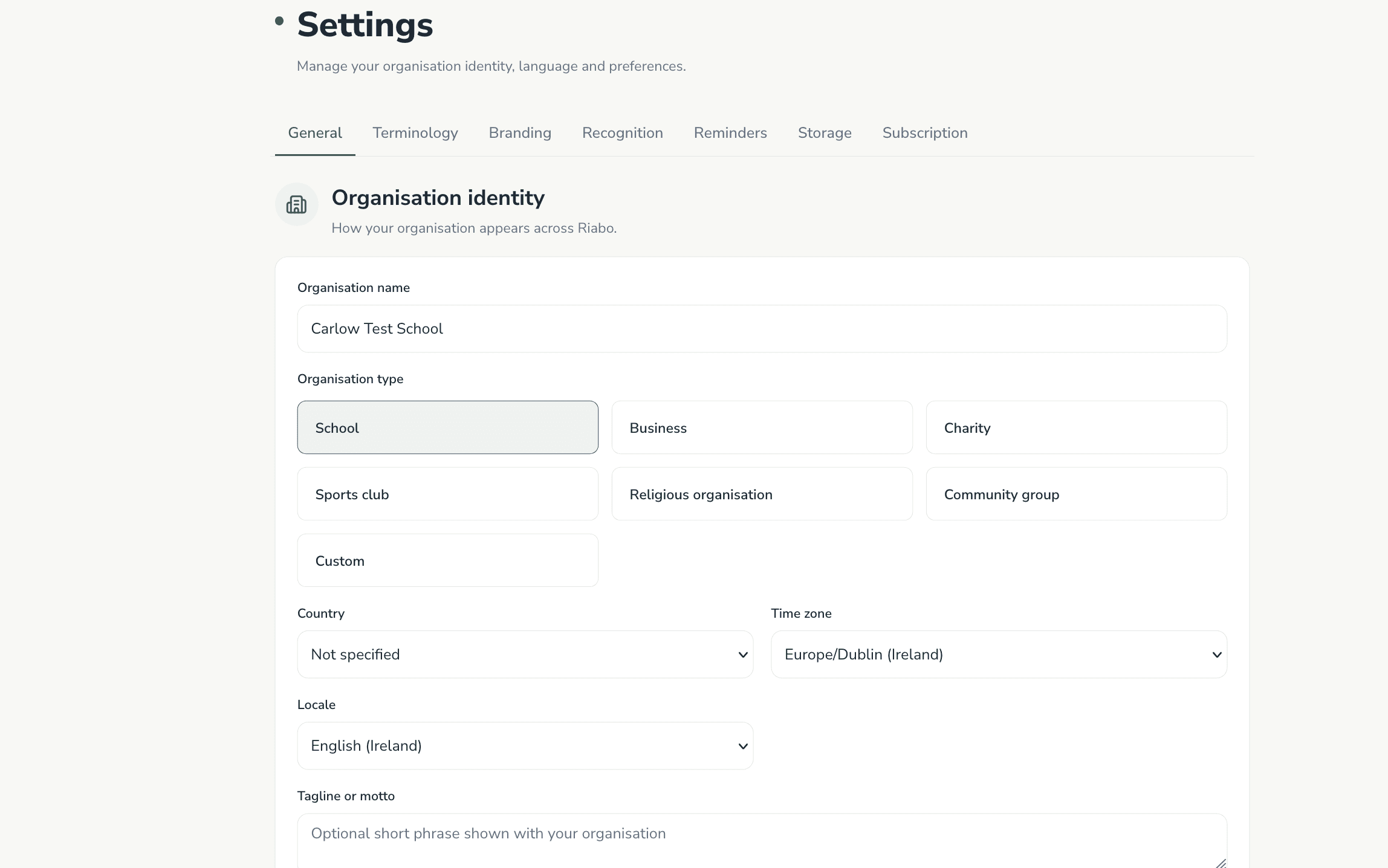Switch to the General tab

pyautogui.click(x=315, y=133)
